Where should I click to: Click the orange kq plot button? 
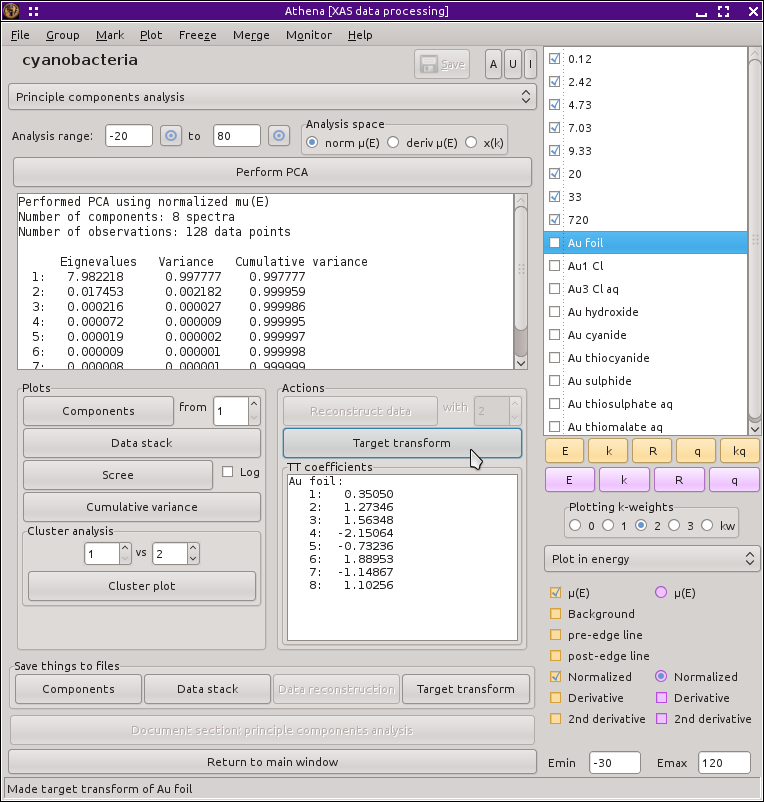[739, 451]
